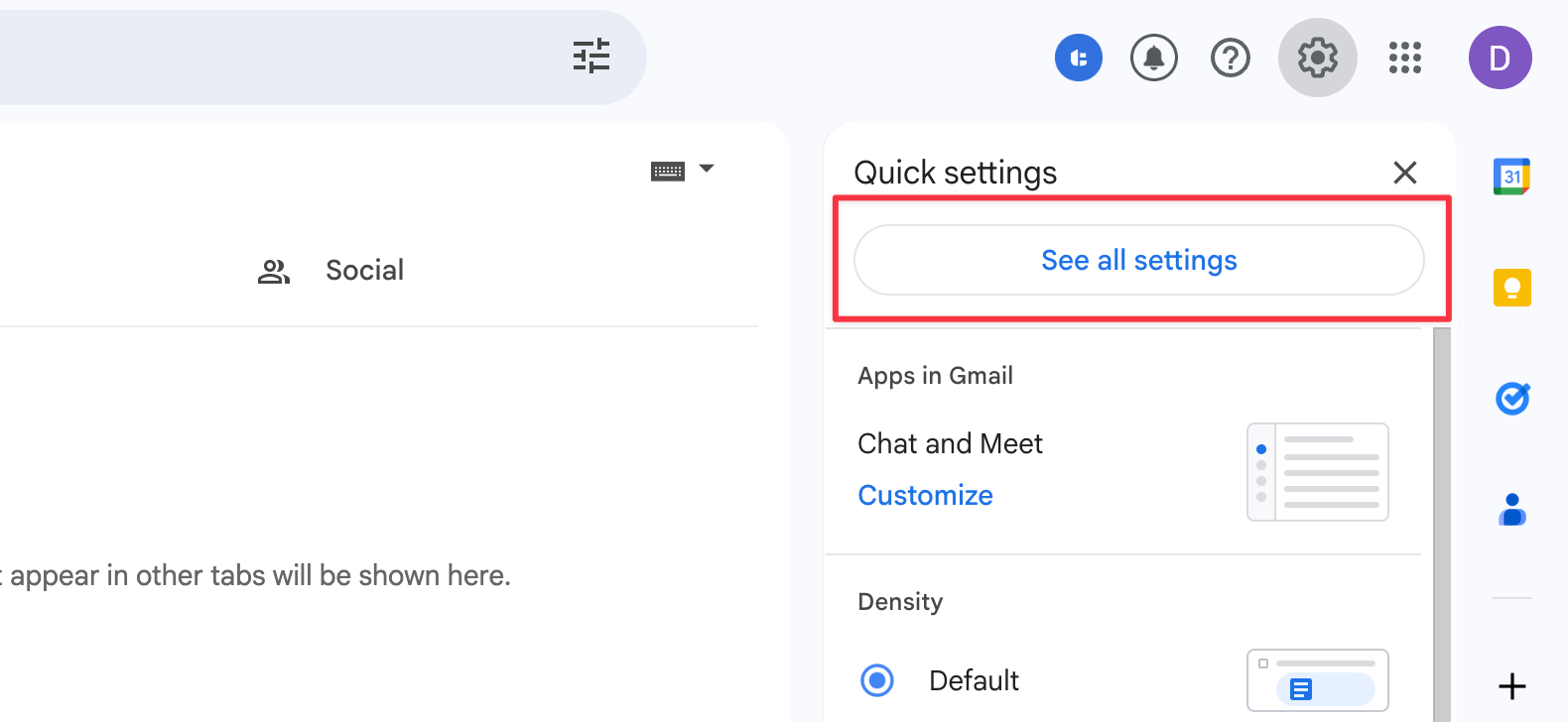Screen dimensions: 1568x722
Task: Click the Default density preview thumbnail
Action: 1318,680
